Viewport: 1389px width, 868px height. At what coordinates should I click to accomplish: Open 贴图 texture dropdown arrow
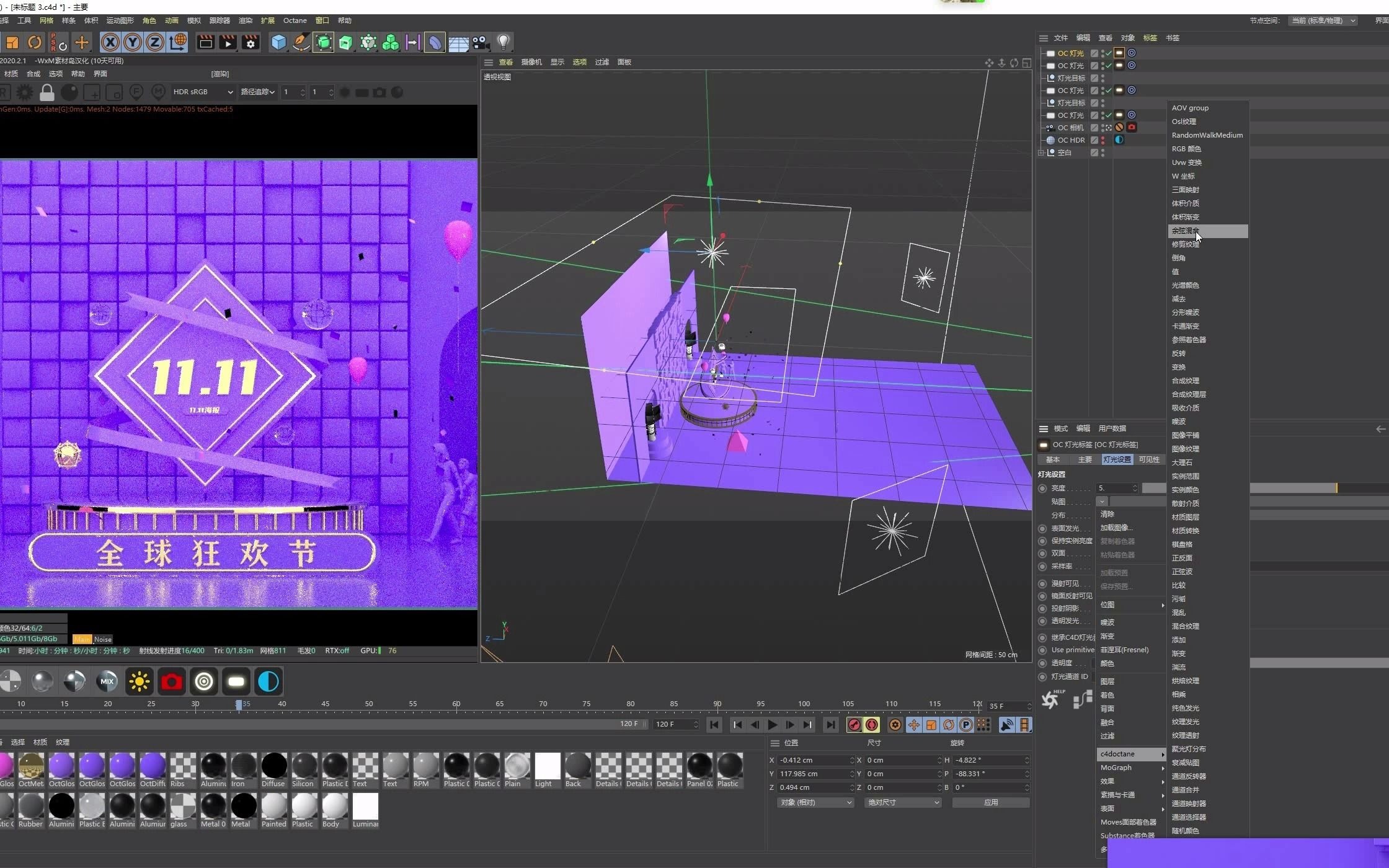(1102, 502)
